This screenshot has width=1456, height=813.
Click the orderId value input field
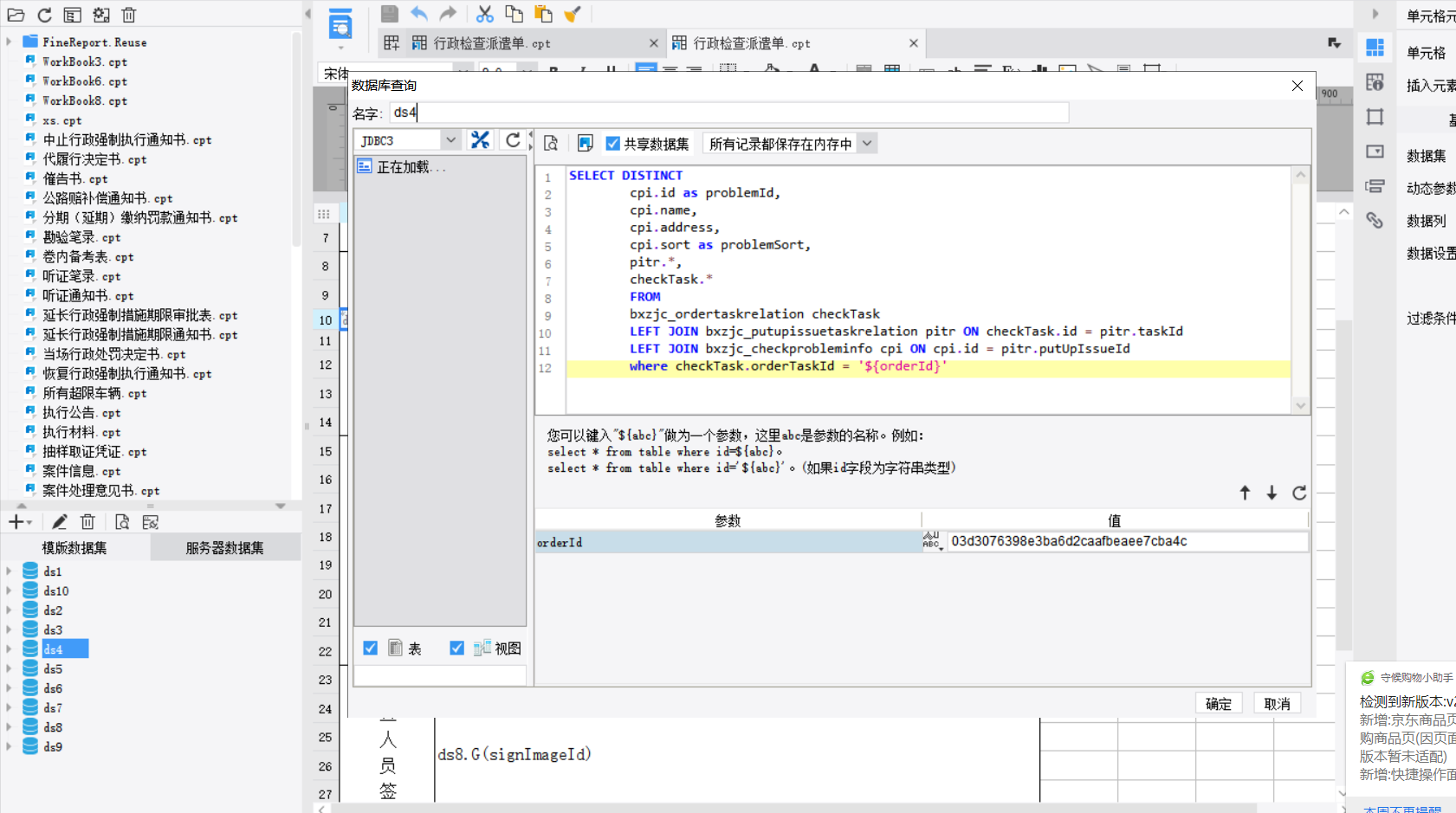tap(1127, 541)
